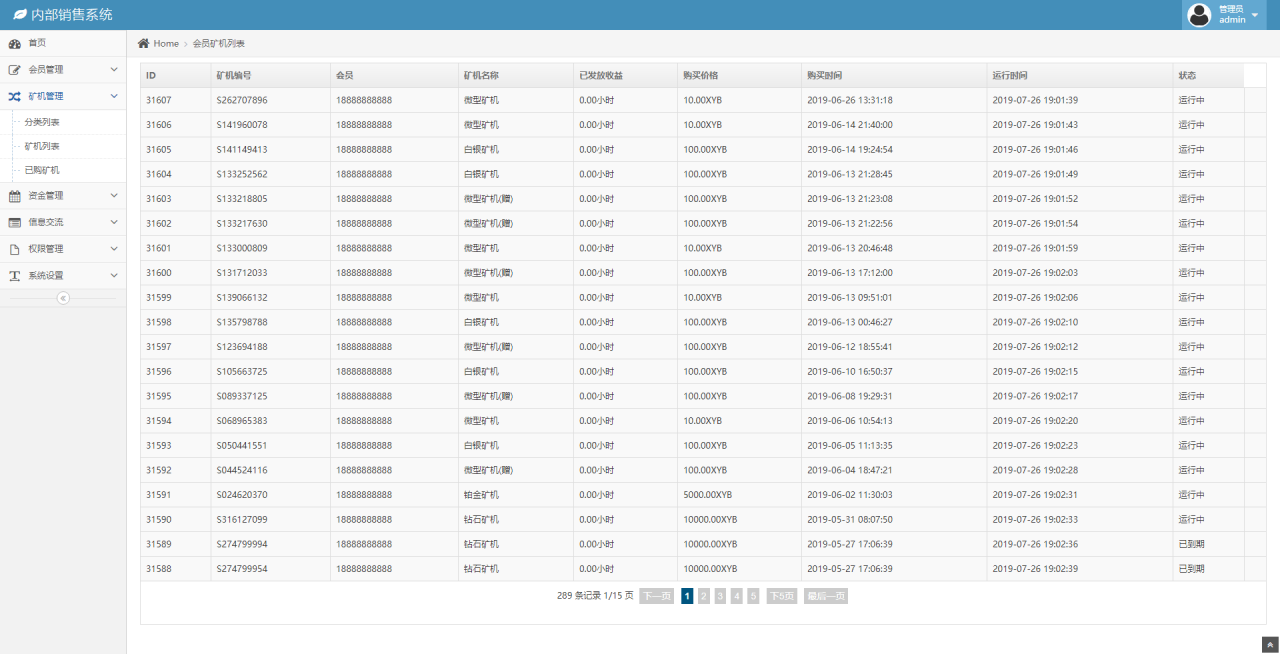
Task: Expand the 会员管理 menu chevron
Action: 114,70
